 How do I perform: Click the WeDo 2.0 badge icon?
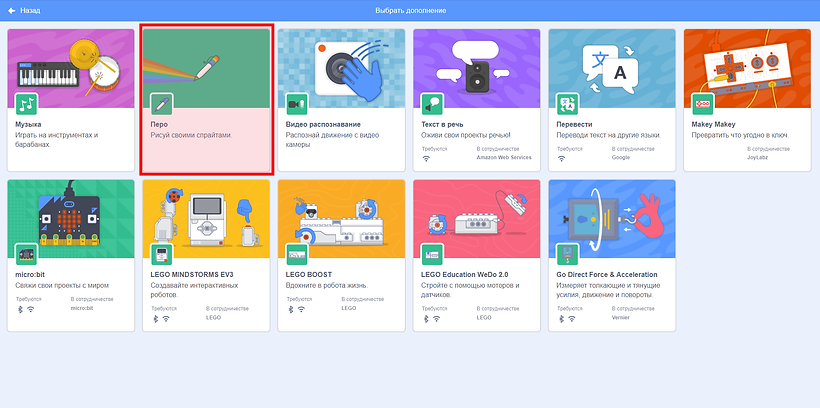(432, 254)
